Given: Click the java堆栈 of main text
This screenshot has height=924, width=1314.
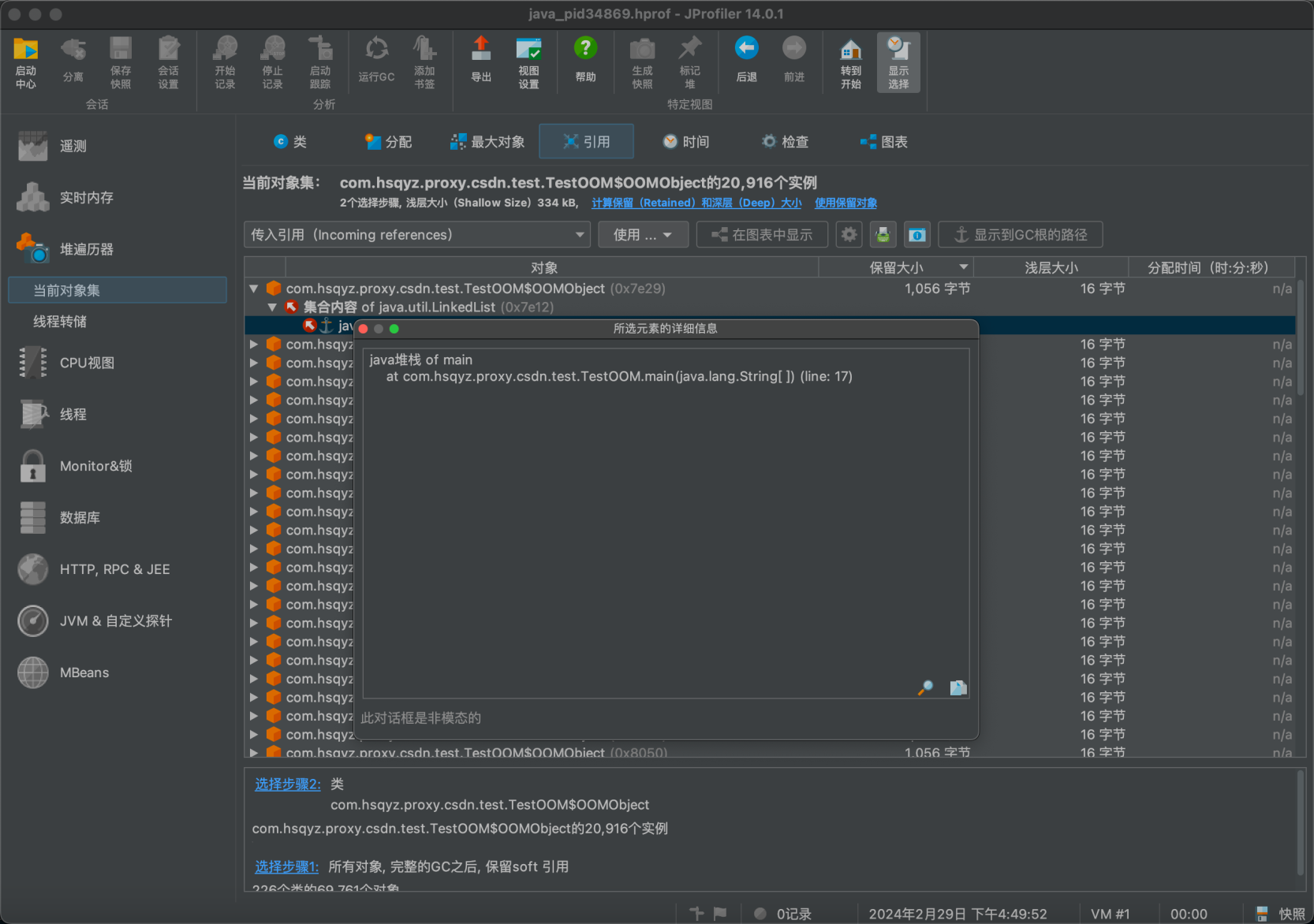Looking at the screenshot, I should pos(421,360).
